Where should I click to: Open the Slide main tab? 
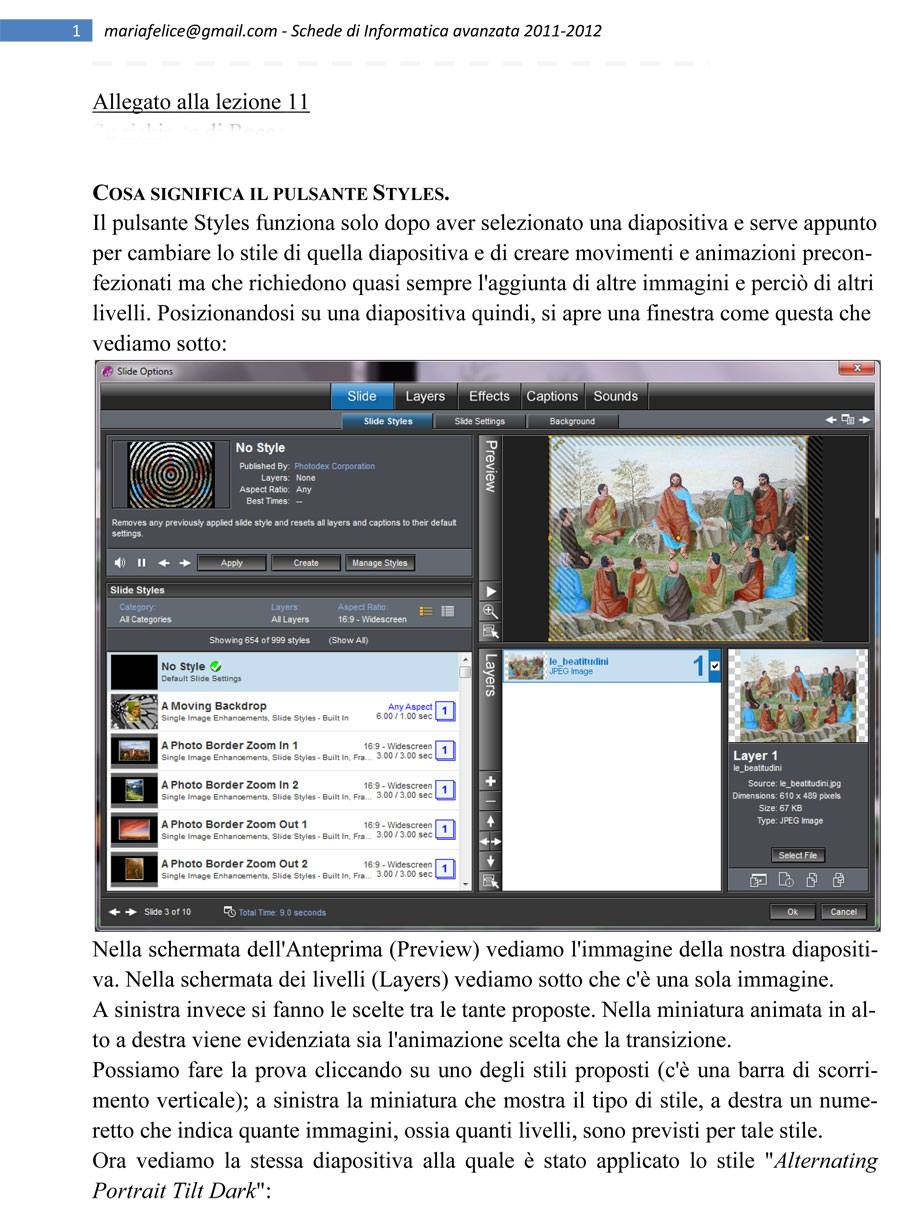click(362, 396)
